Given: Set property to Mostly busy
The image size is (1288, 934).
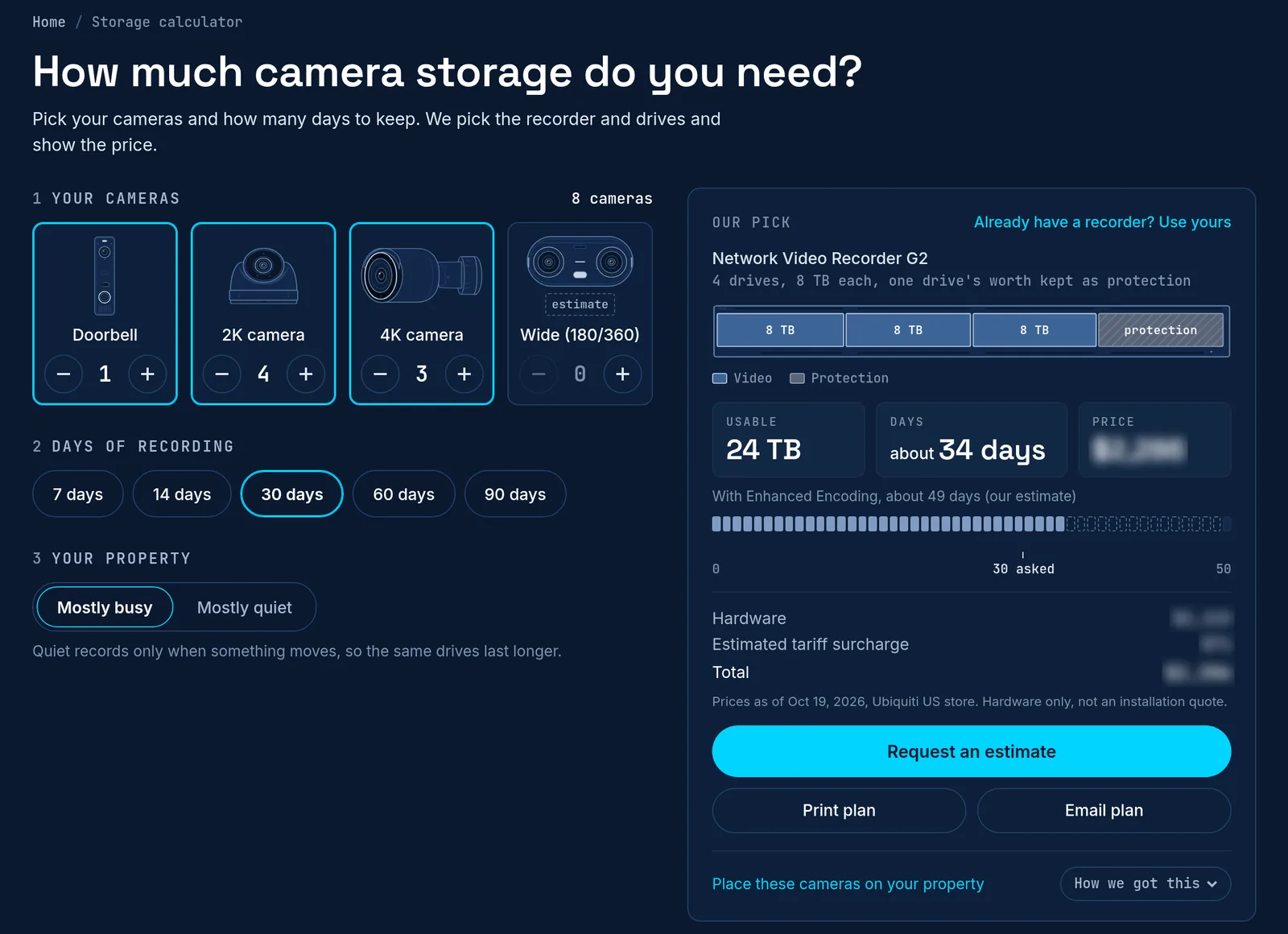Looking at the screenshot, I should (105, 608).
